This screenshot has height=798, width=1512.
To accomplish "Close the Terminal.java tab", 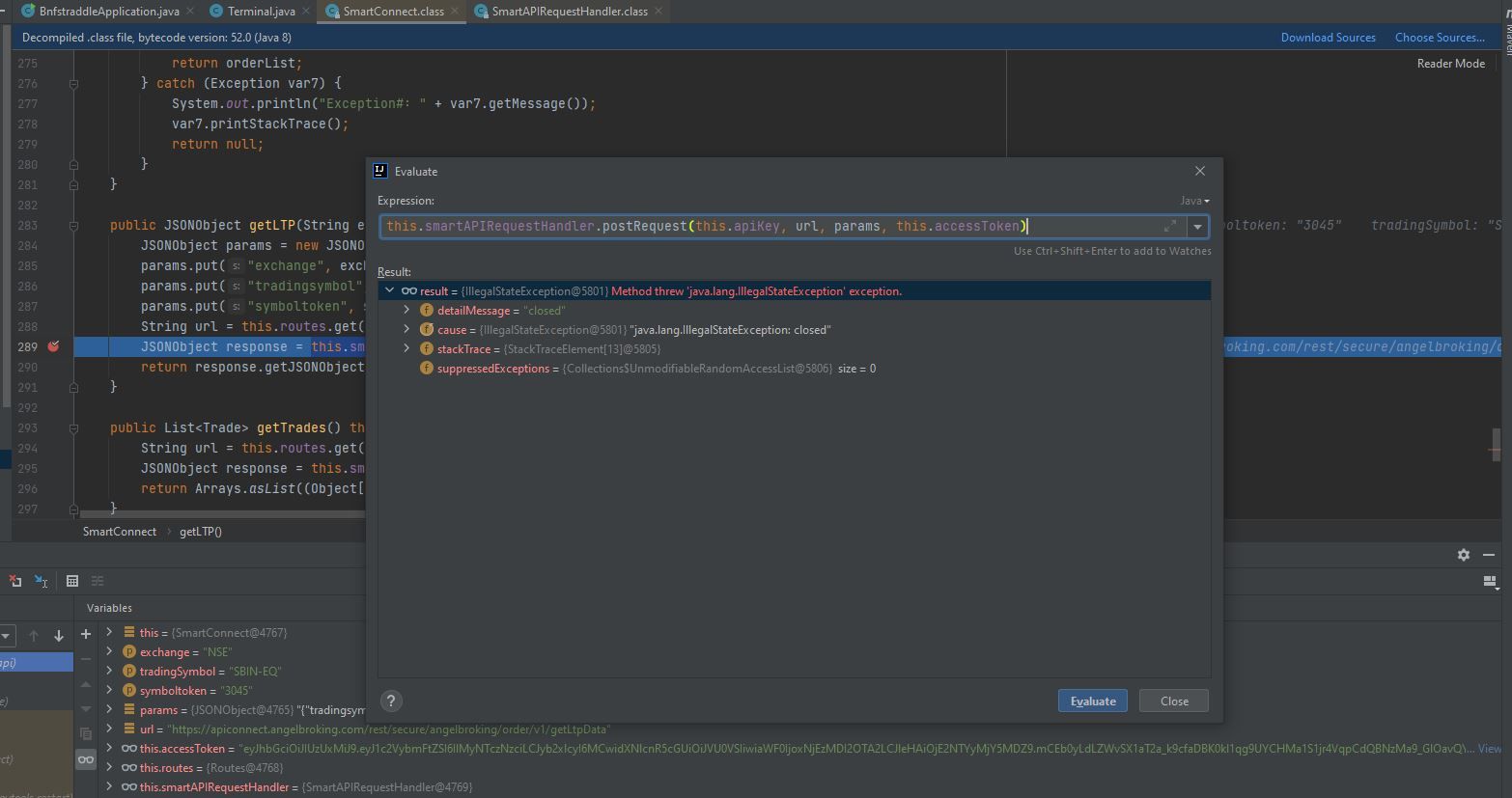I will click(x=306, y=12).
